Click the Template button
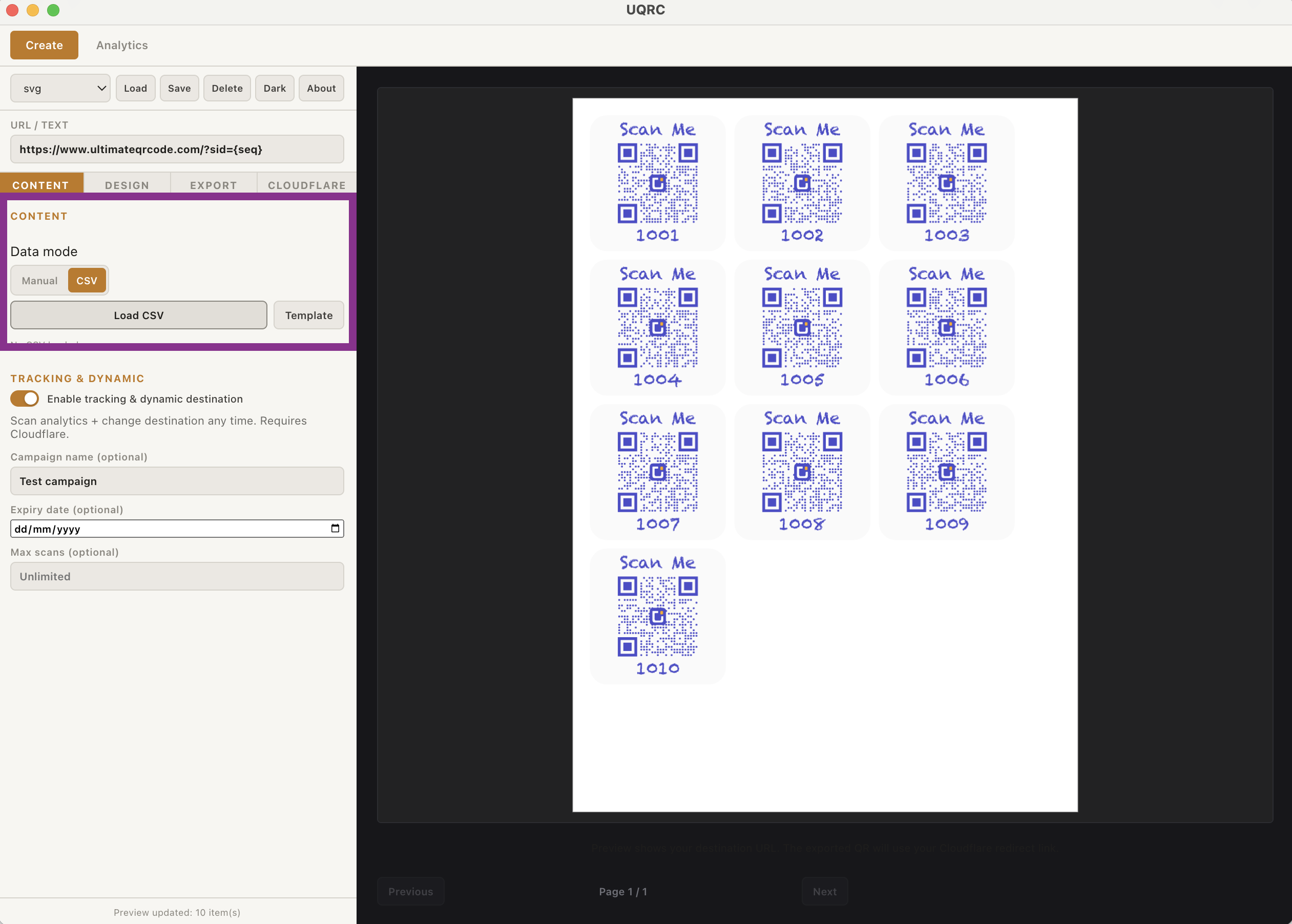Image resolution: width=1292 pixels, height=924 pixels. pyautogui.click(x=309, y=315)
